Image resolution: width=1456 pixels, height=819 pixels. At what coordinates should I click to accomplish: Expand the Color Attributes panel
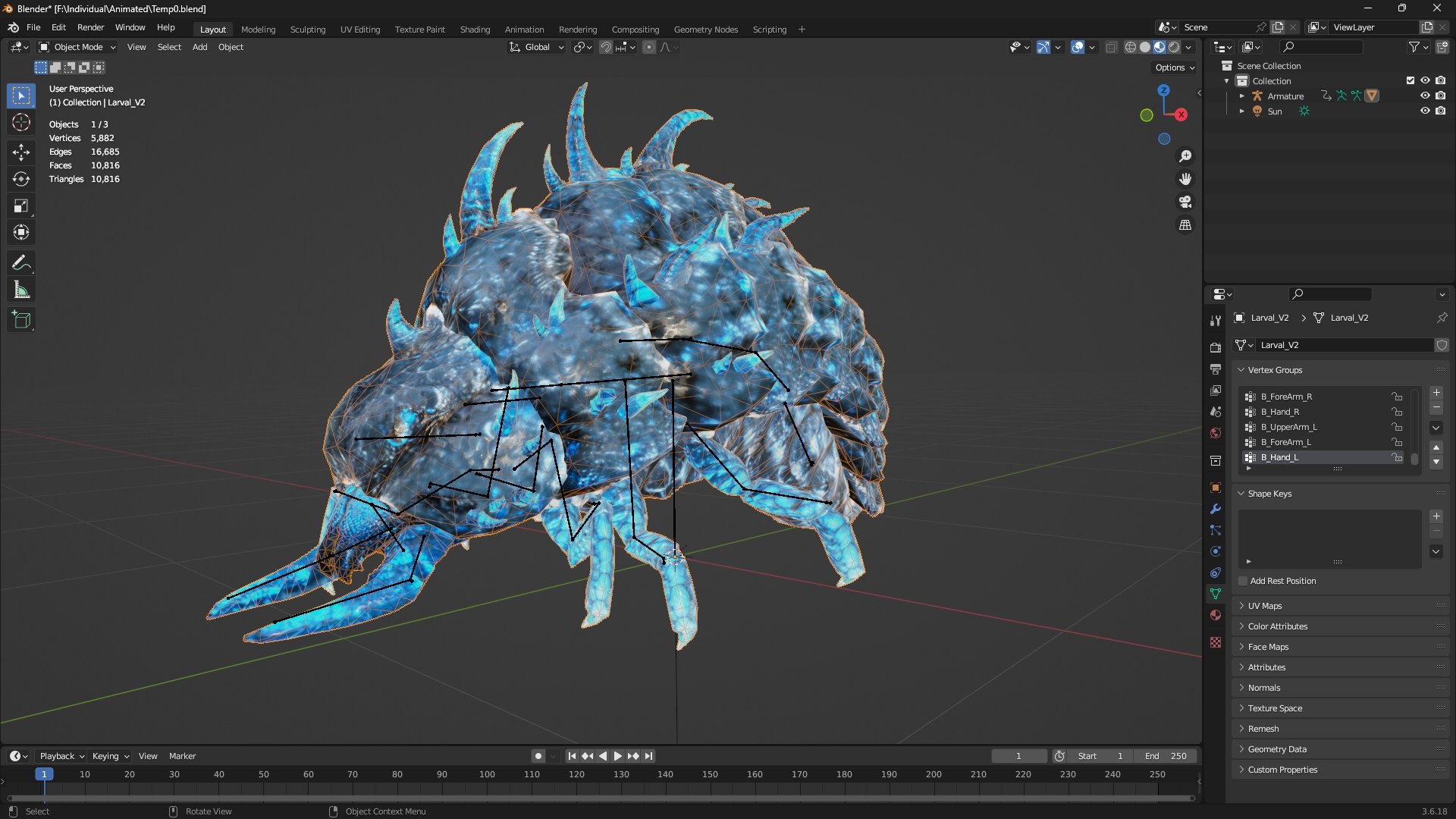click(x=1278, y=626)
